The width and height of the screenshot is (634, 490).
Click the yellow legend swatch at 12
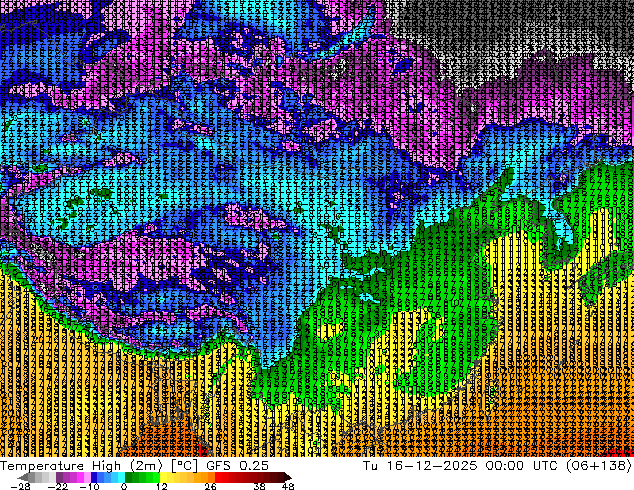[163, 477]
